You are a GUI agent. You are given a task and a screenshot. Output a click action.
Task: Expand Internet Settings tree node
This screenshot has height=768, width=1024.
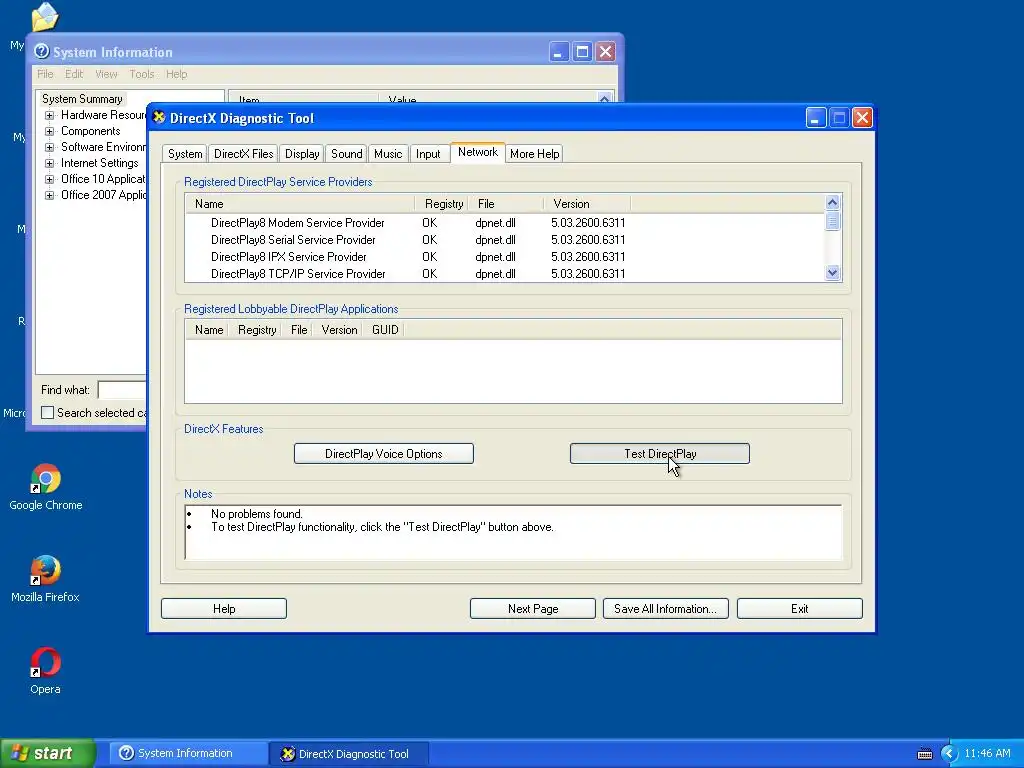(49, 163)
